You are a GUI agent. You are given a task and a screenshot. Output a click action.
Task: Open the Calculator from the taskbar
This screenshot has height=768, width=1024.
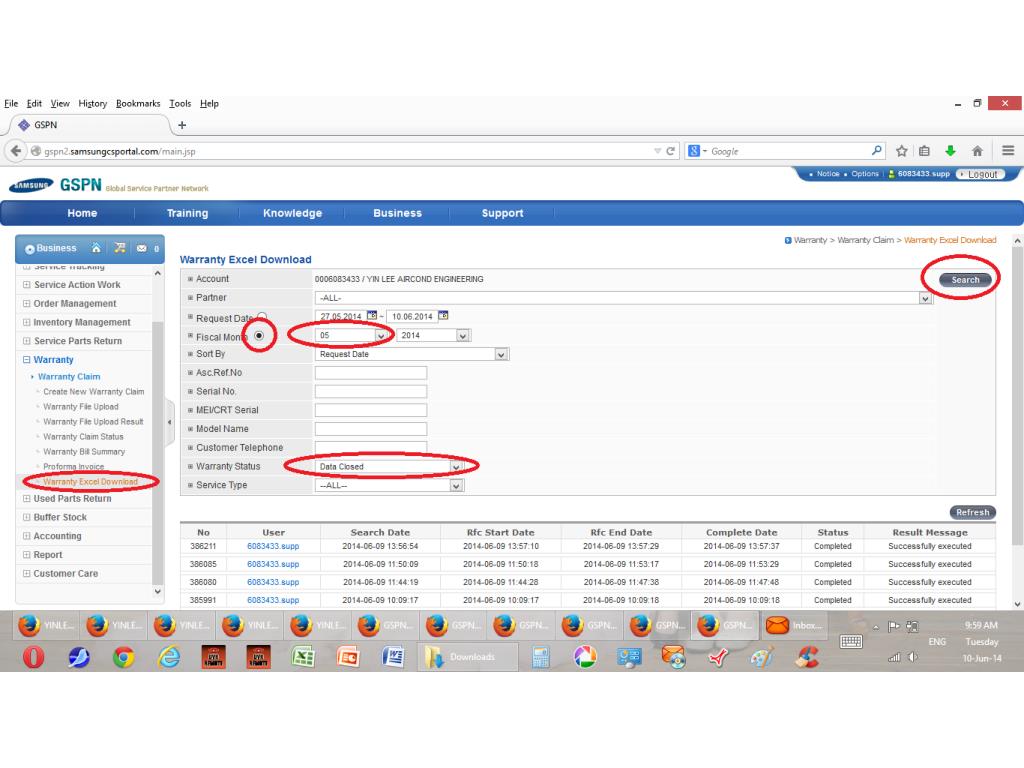coord(540,656)
